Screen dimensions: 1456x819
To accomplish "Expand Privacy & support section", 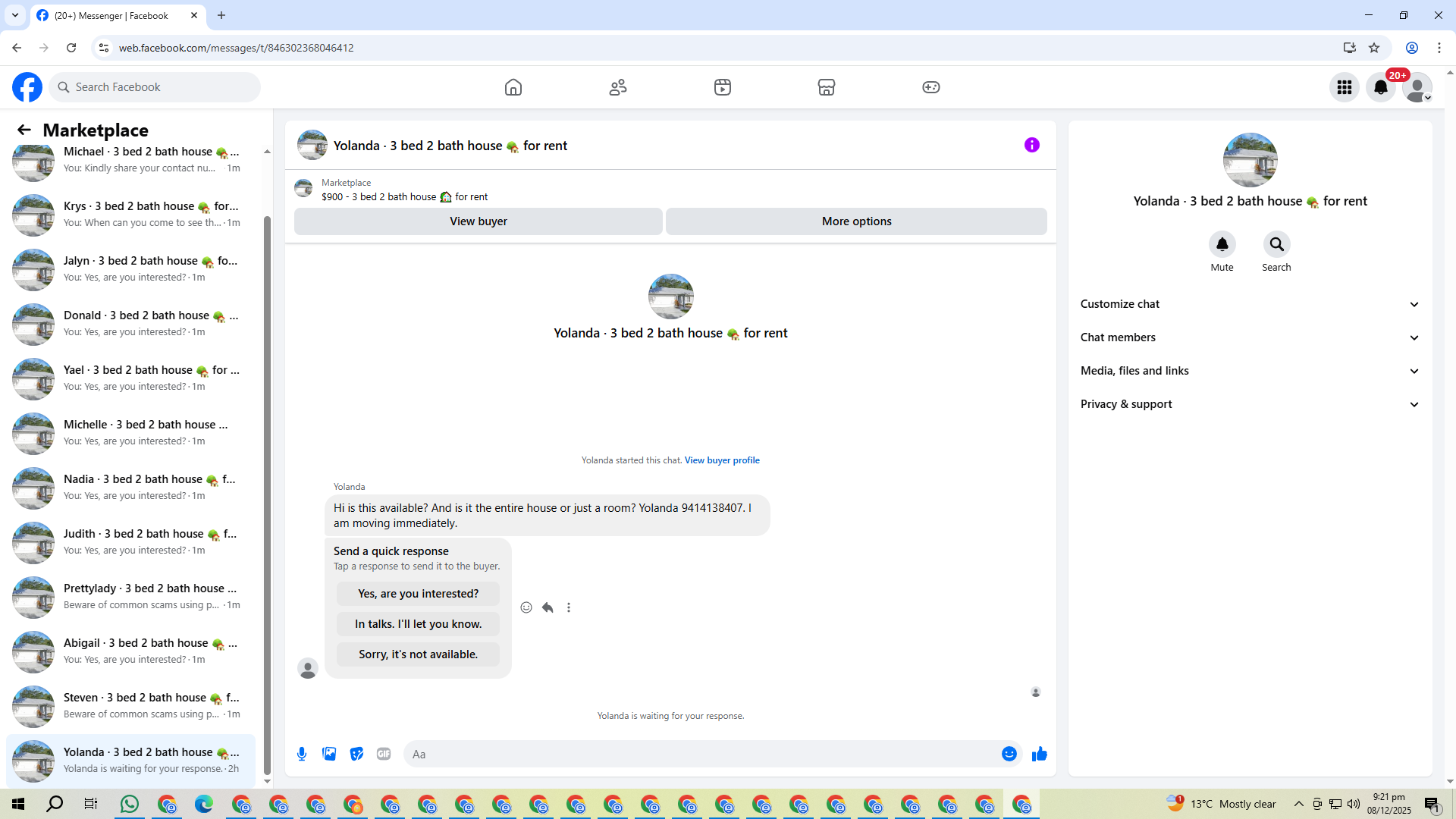I will 1250,404.
